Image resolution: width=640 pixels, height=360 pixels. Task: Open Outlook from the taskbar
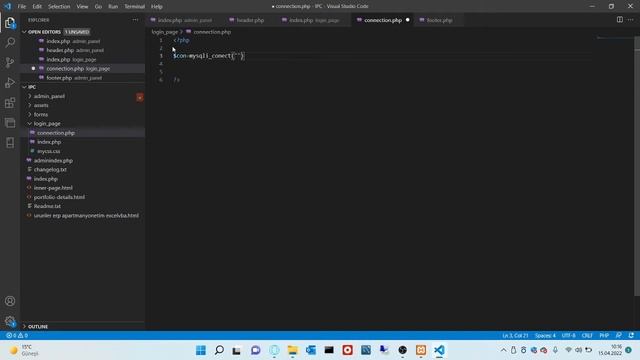[311, 350]
